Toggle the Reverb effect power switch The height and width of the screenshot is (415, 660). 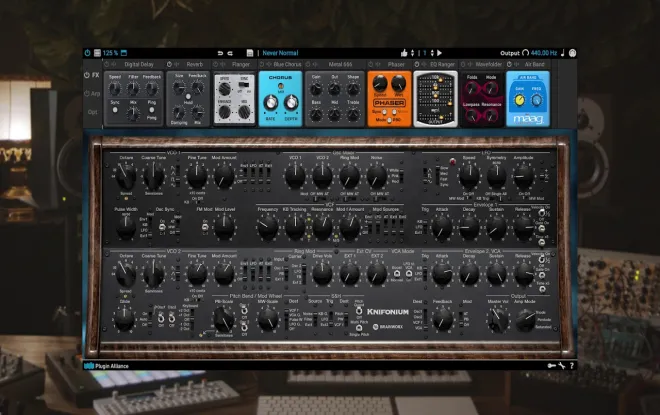pos(169,64)
